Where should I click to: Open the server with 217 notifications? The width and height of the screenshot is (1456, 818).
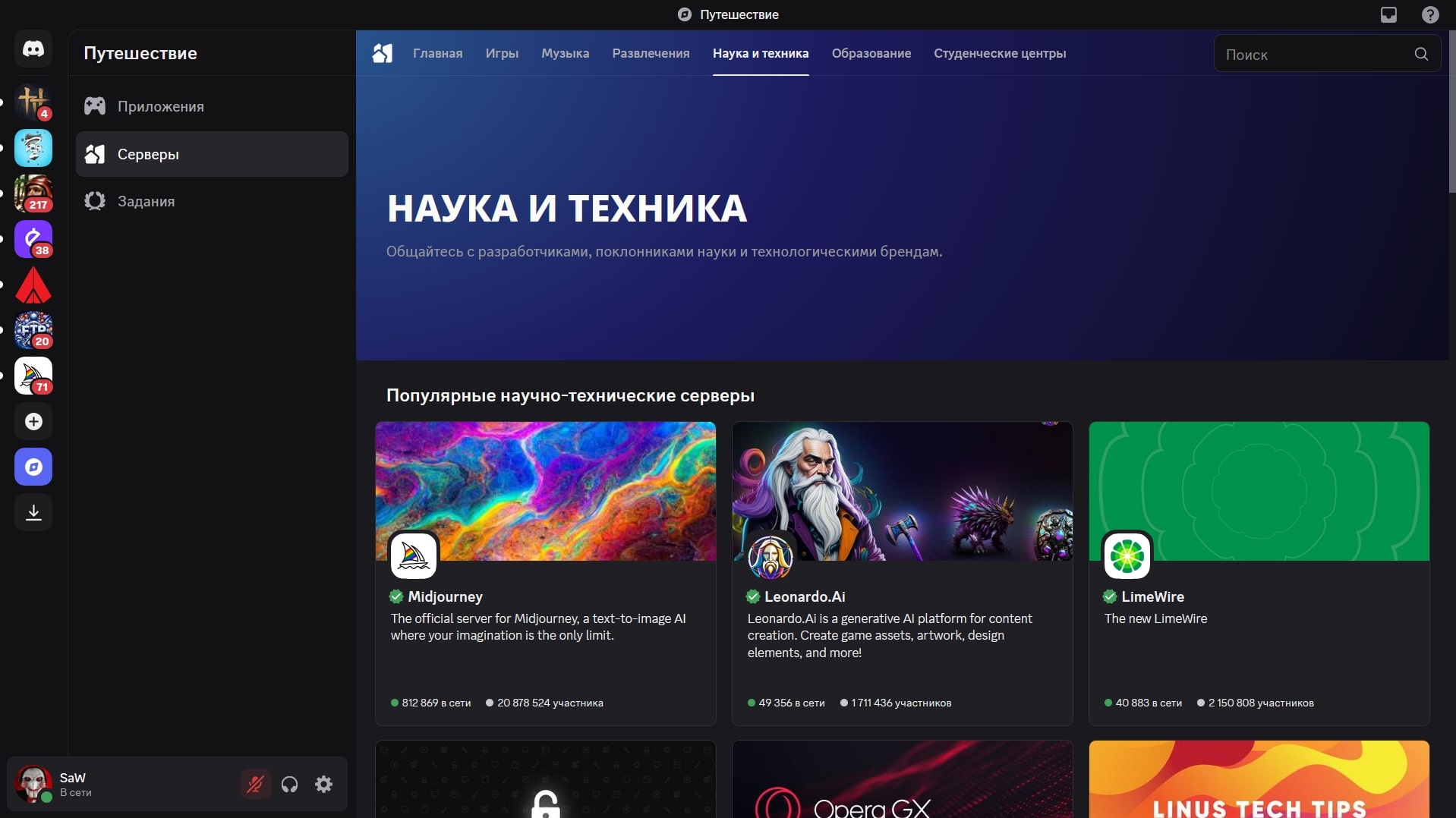click(33, 193)
